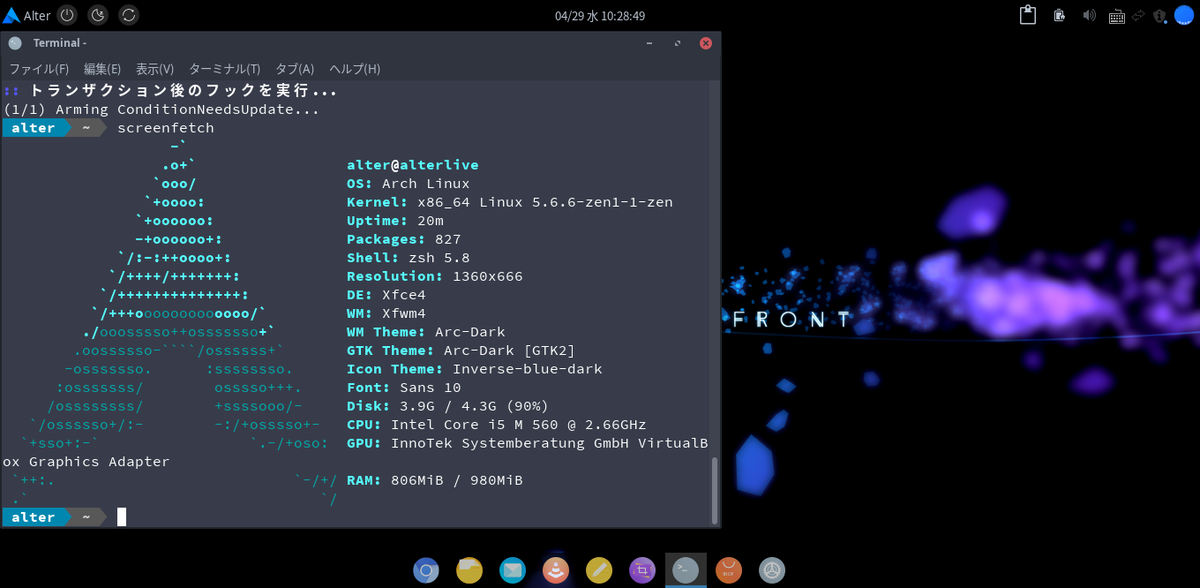Click the 'GTK Theme: Arc-Dark [GTK2]' line
This screenshot has width=1200, height=588.
point(461,350)
